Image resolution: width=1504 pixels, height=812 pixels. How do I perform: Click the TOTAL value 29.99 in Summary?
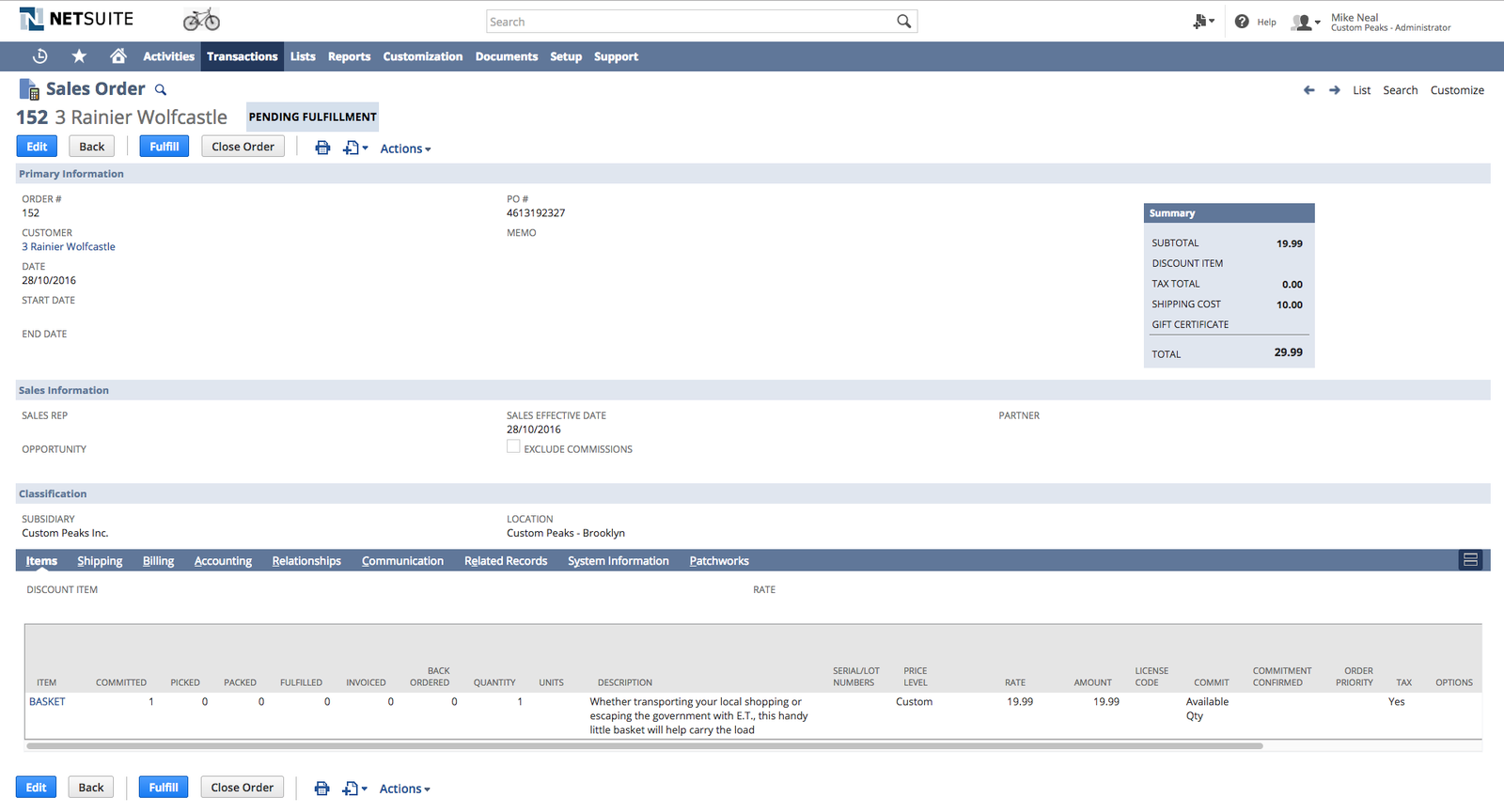coord(1288,352)
